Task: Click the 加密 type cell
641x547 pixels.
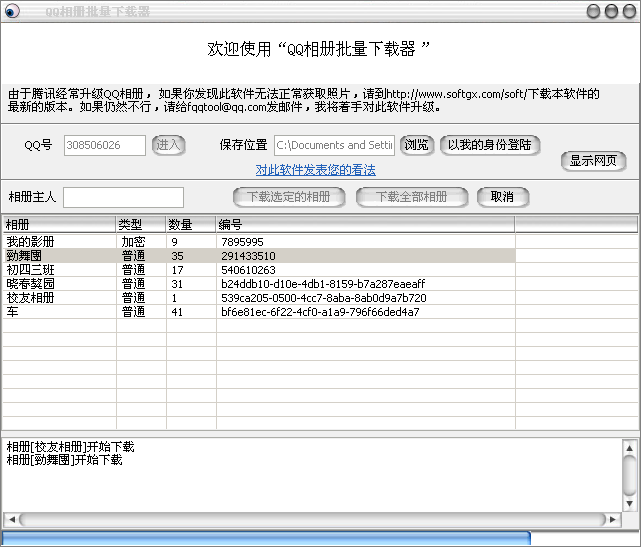Action: click(133, 242)
